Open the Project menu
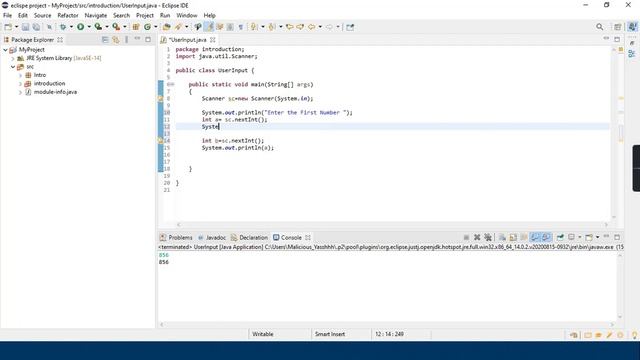 [144, 16]
